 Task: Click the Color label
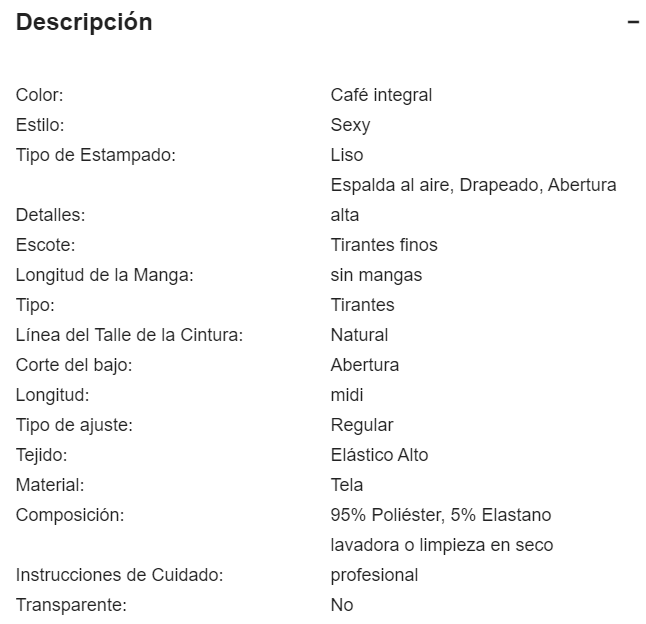point(40,95)
